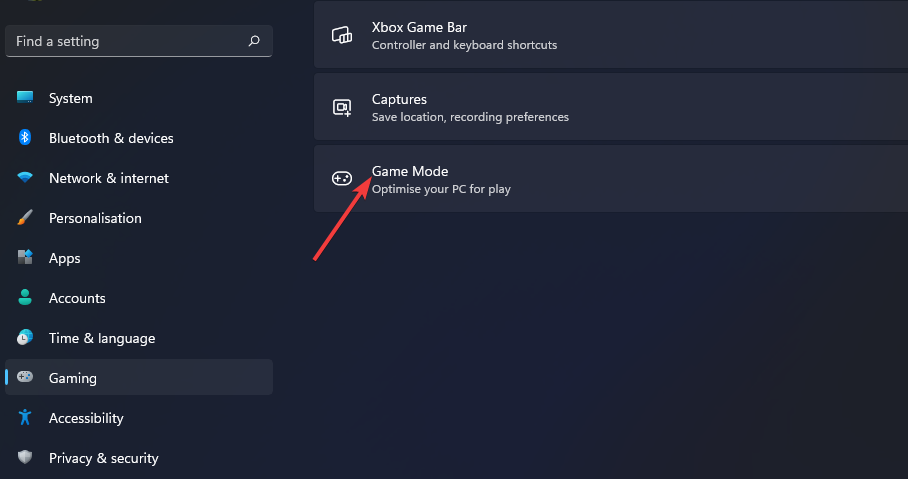Click the Accessibility figure icon

click(25, 418)
